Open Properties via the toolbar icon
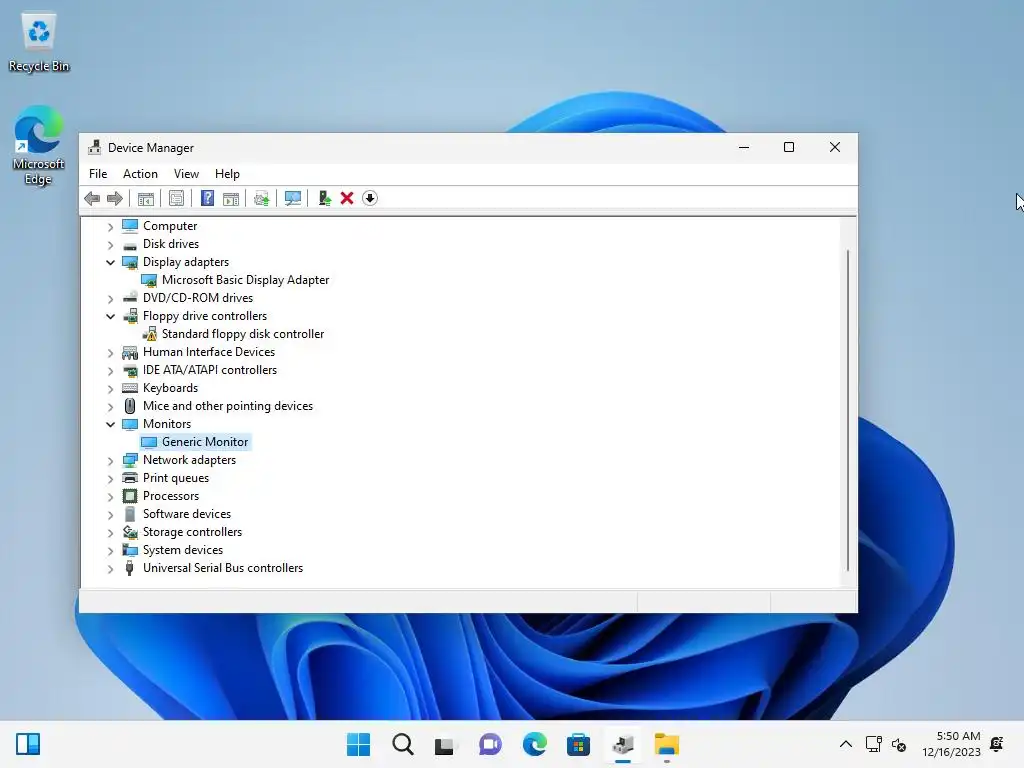1024x768 pixels. (176, 199)
